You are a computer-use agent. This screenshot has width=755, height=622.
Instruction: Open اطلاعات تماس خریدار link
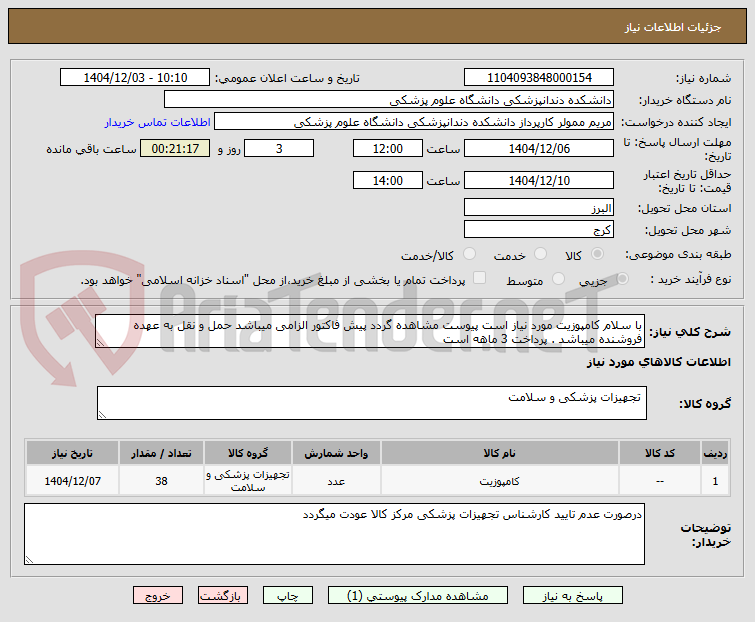click(x=157, y=122)
